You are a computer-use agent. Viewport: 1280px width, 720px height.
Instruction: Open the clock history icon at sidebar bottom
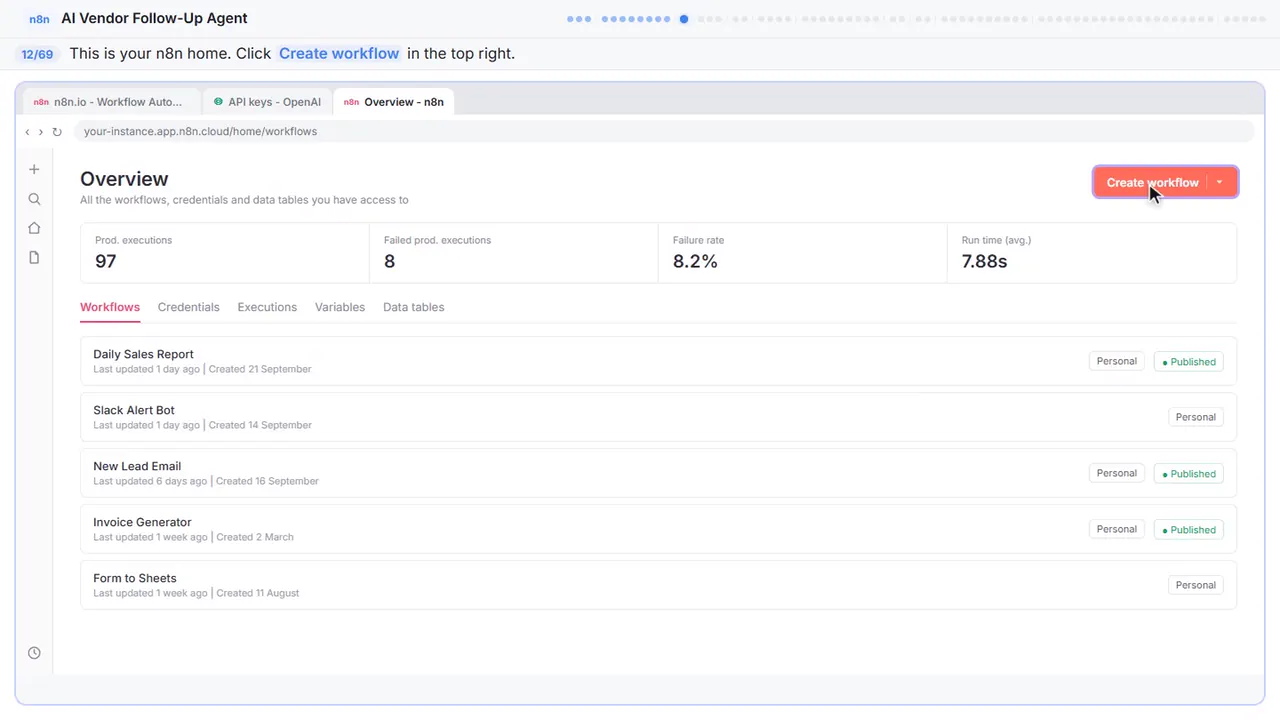click(x=34, y=653)
